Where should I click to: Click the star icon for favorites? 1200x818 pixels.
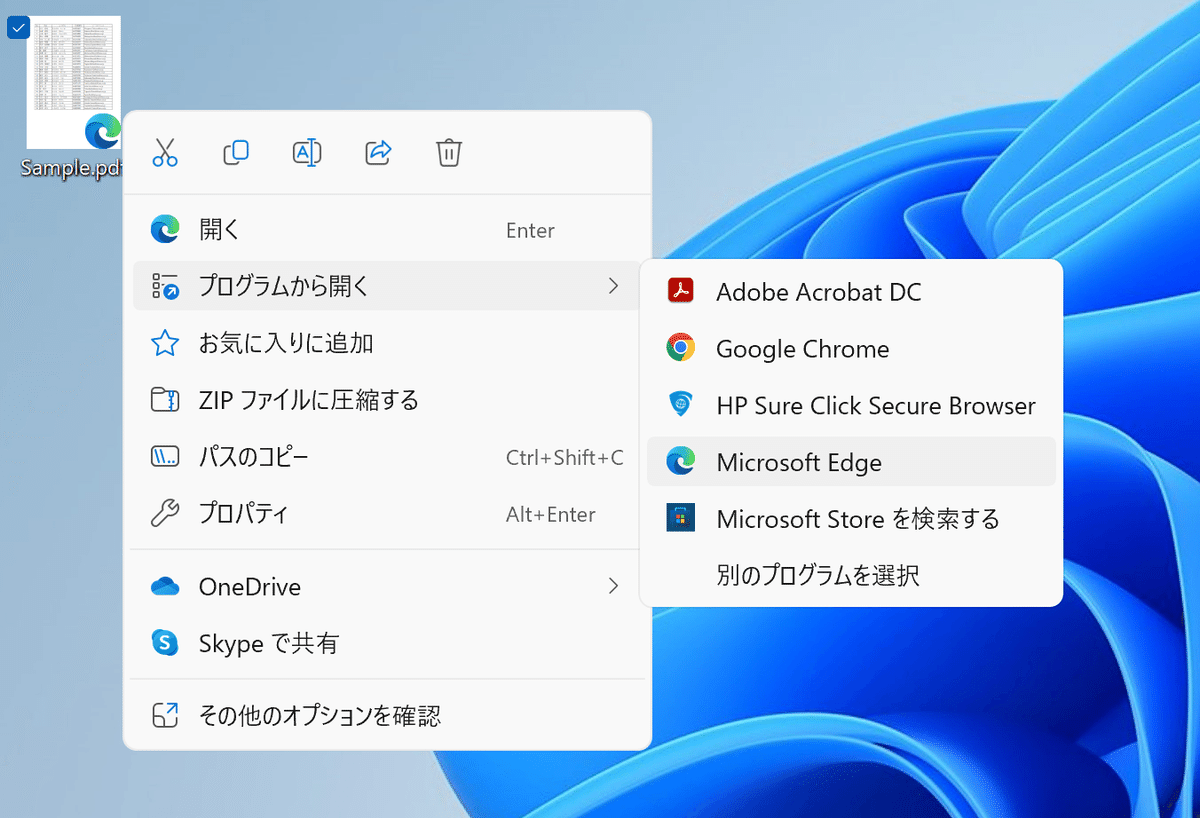pos(165,344)
